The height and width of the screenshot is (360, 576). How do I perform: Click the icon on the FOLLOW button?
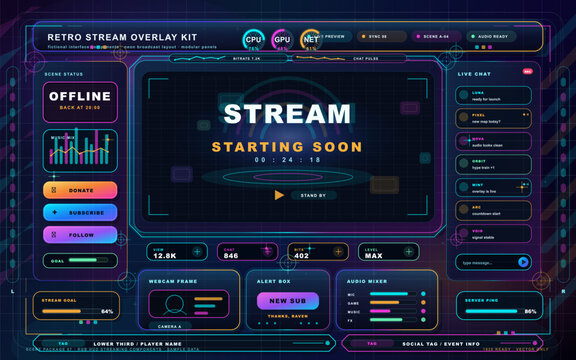coord(54,234)
